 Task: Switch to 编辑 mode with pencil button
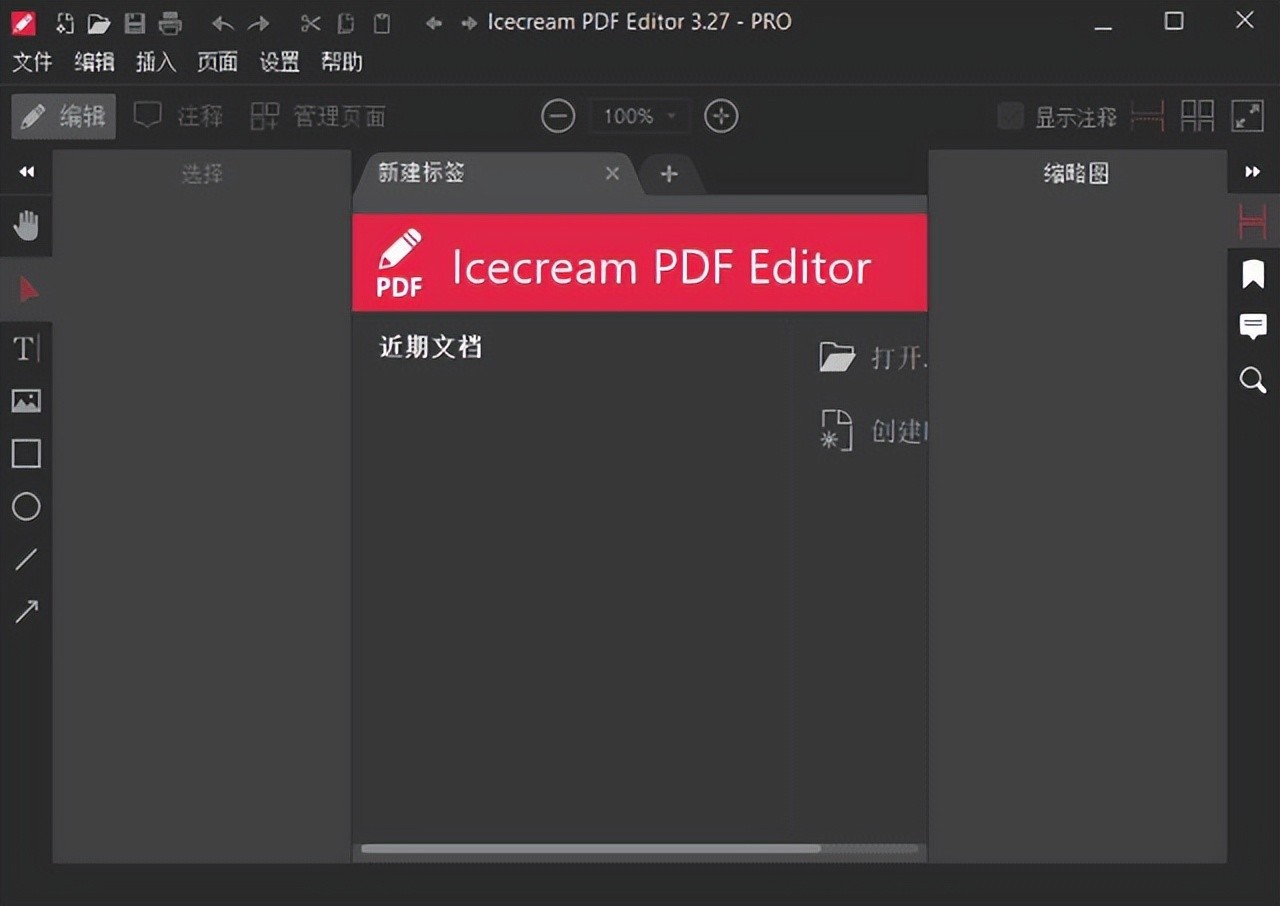tap(64, 116)
